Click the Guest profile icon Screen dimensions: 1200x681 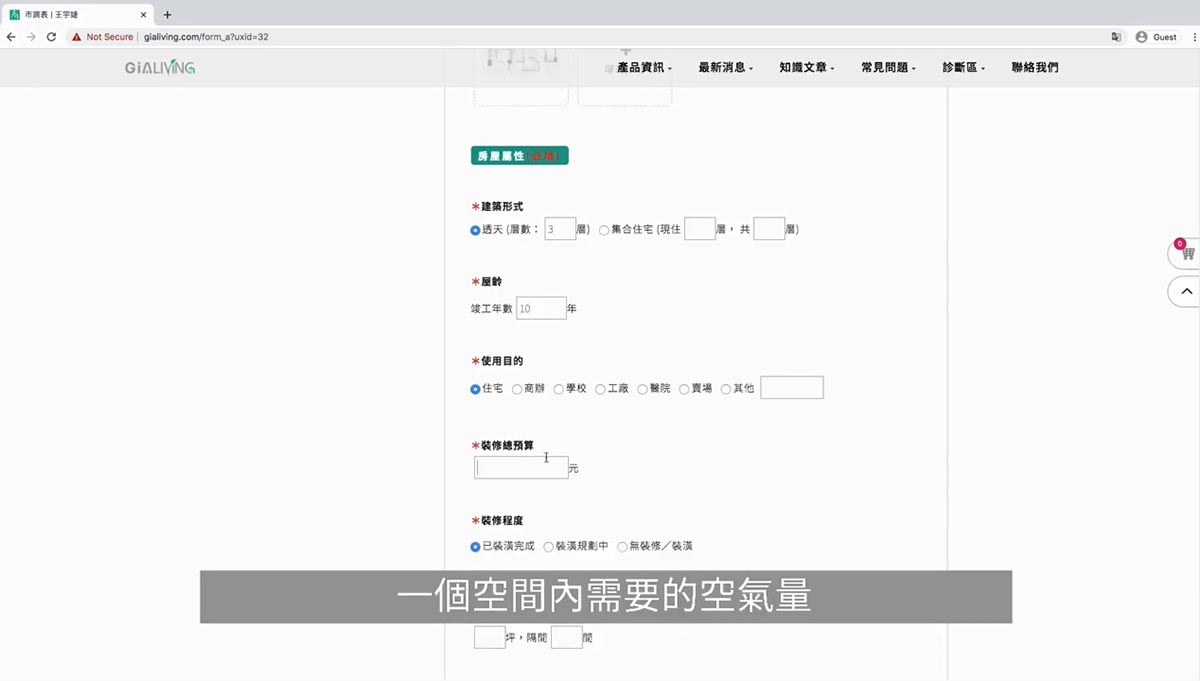[1142, 37]
